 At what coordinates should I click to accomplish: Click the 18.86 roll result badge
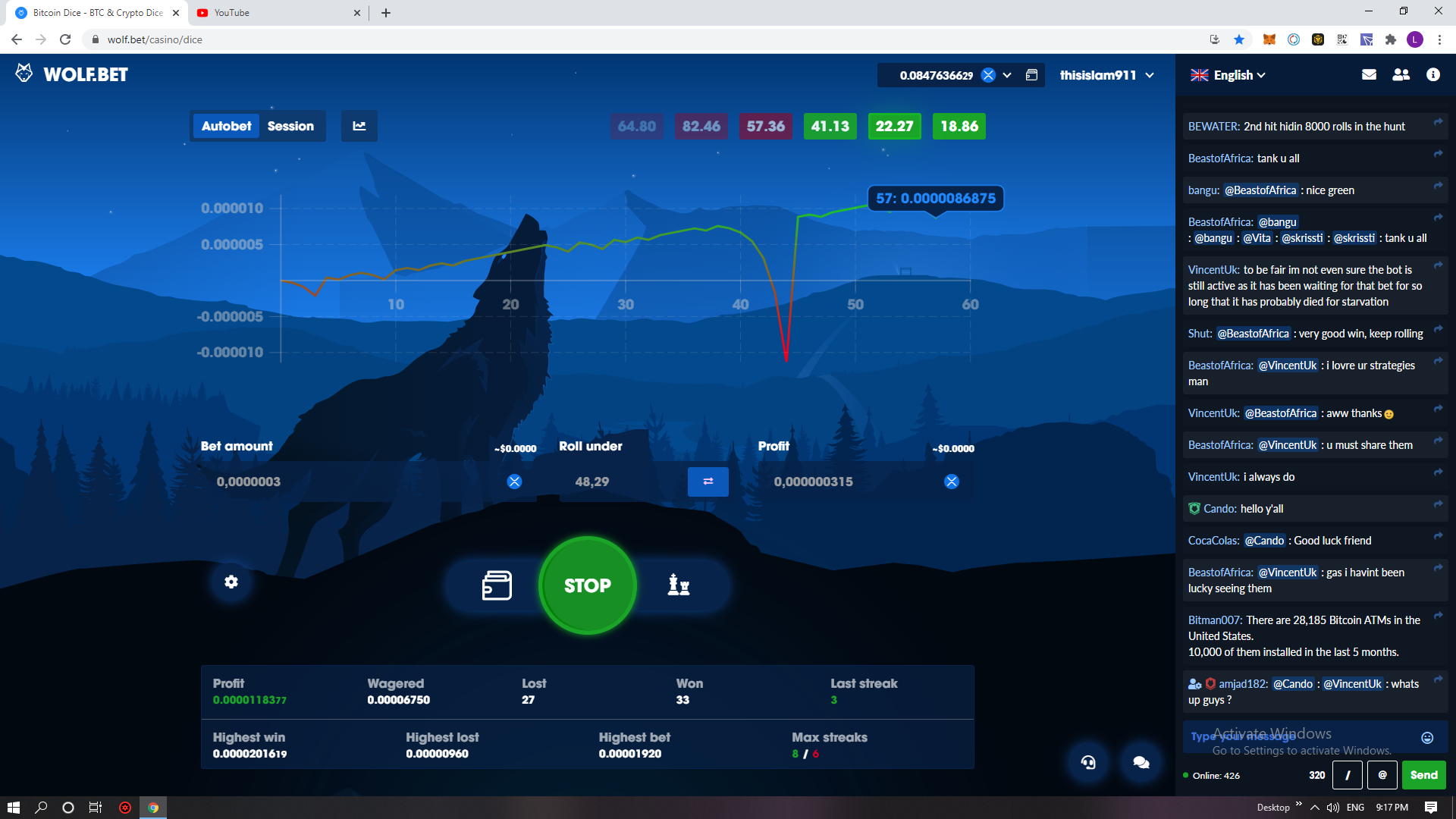[959, 126]
